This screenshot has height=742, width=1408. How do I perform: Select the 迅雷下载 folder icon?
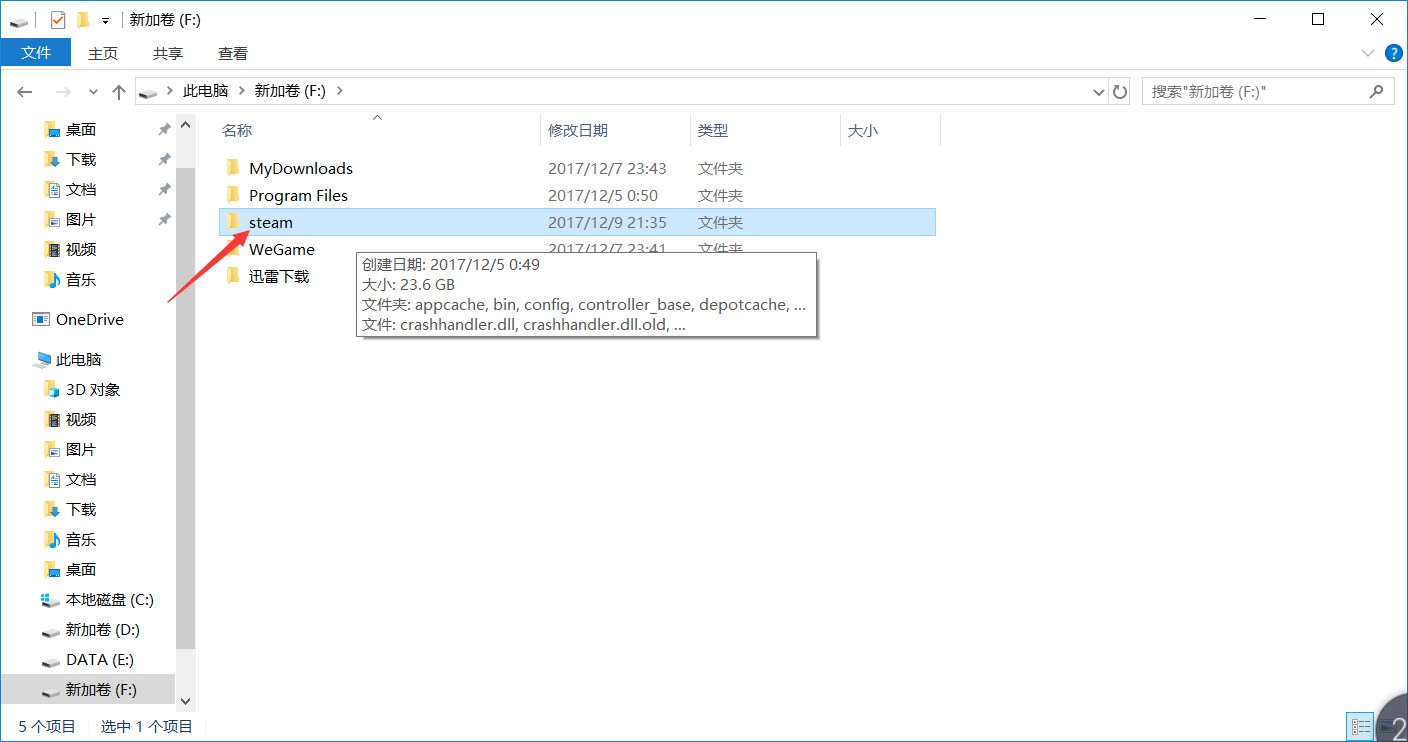coord(233,275)
